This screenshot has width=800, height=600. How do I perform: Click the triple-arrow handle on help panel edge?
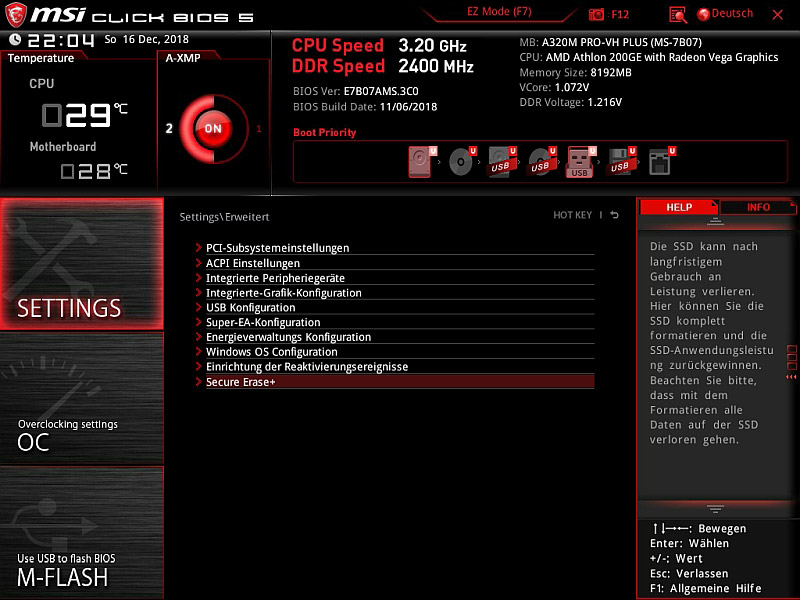click(791, 377)
